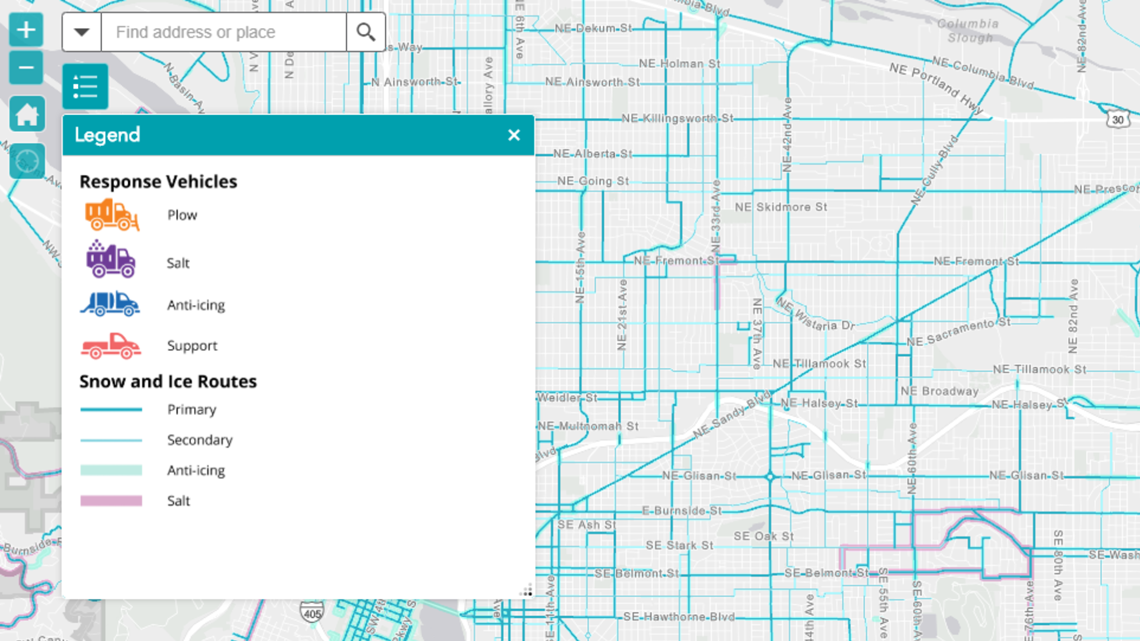Select the purple Salt truck icon
The height and width of the screenshot is (641, 1140).
111,259
